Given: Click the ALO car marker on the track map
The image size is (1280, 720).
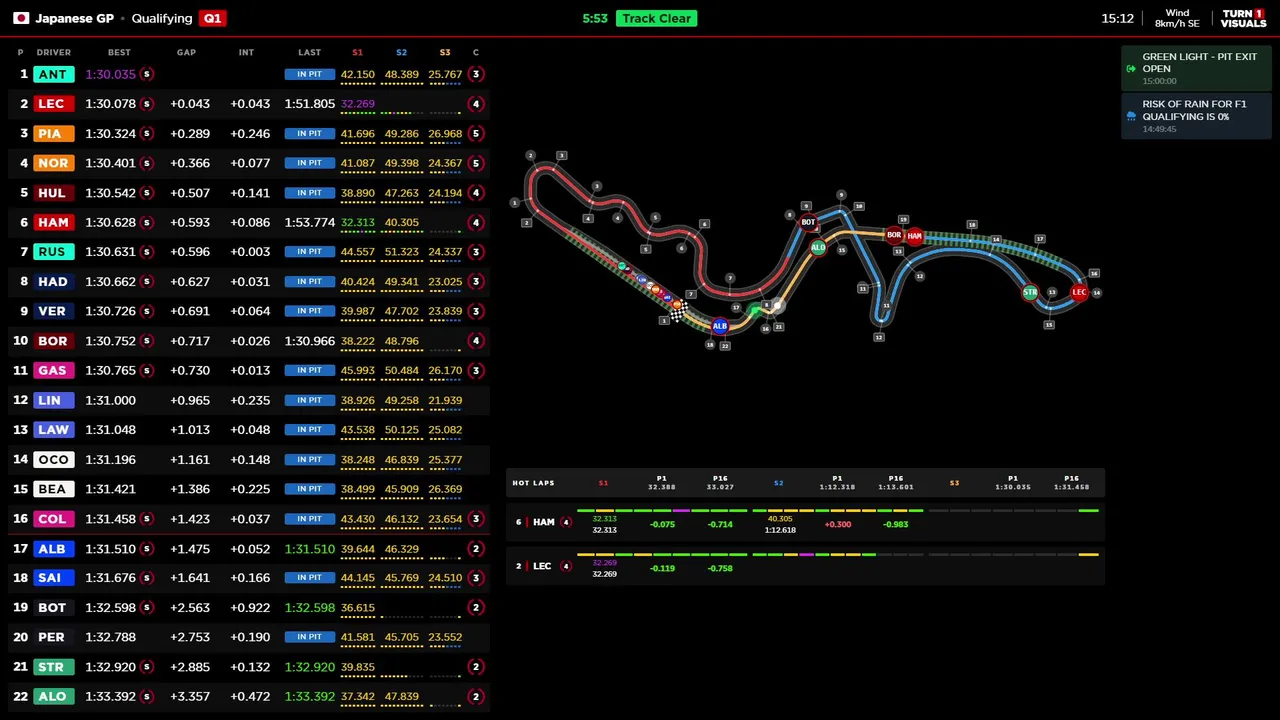Looking at the screenshot, I should (x=818, y=247).
